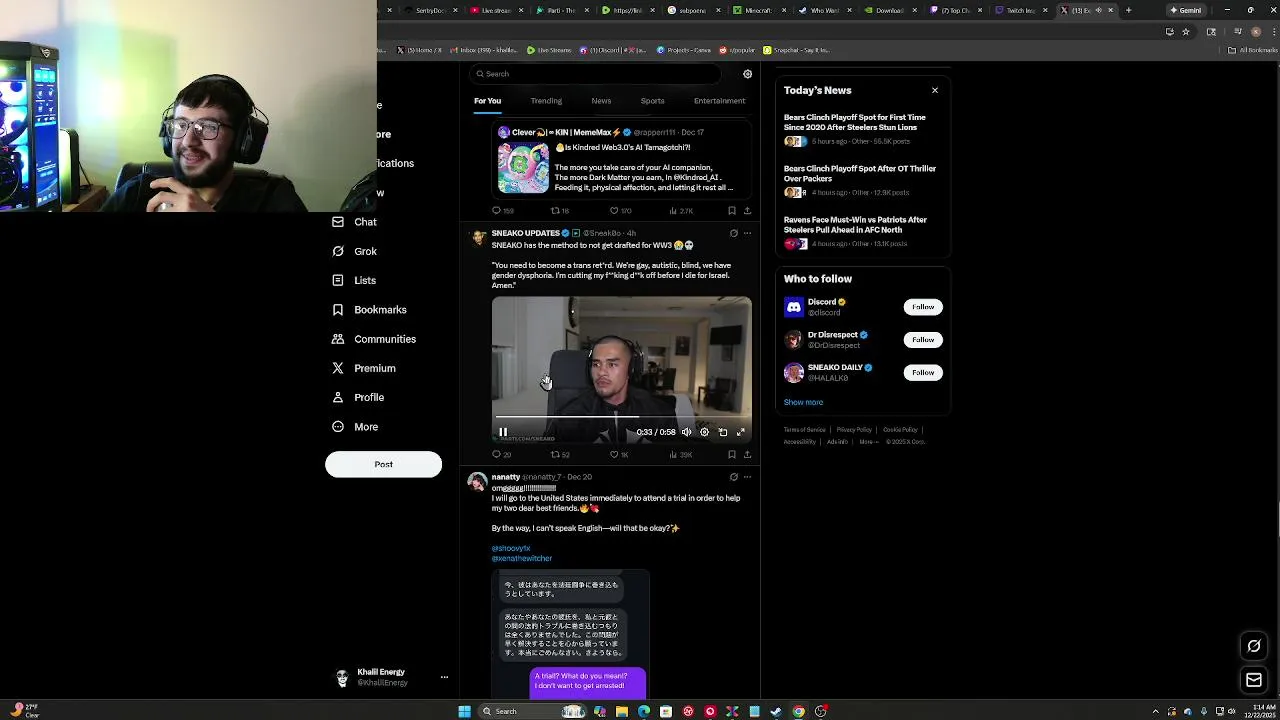1280x720 pixels.
Task: Bookmark the Kindred Tamagotchi post
Action: 732,211
